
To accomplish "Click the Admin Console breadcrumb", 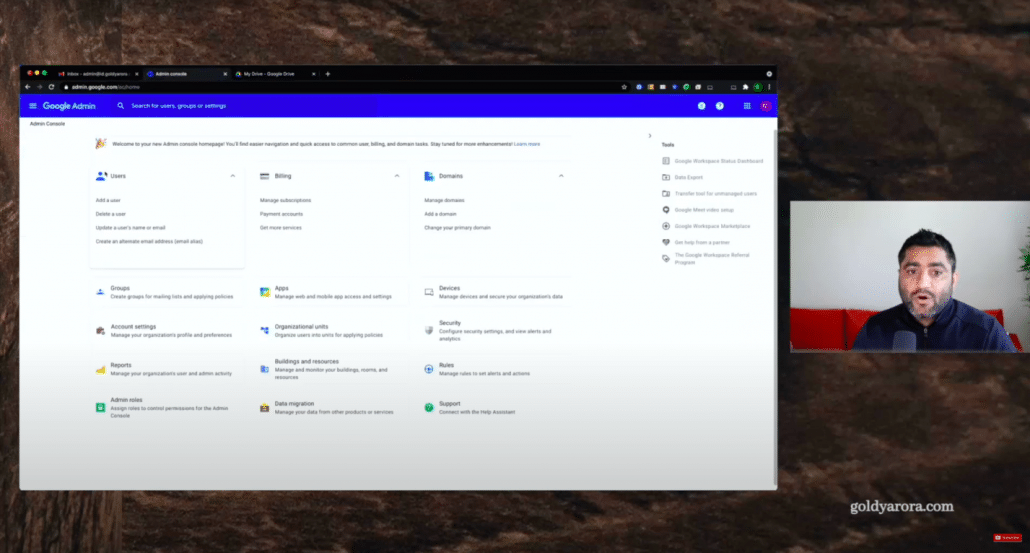I will [47, 123].
